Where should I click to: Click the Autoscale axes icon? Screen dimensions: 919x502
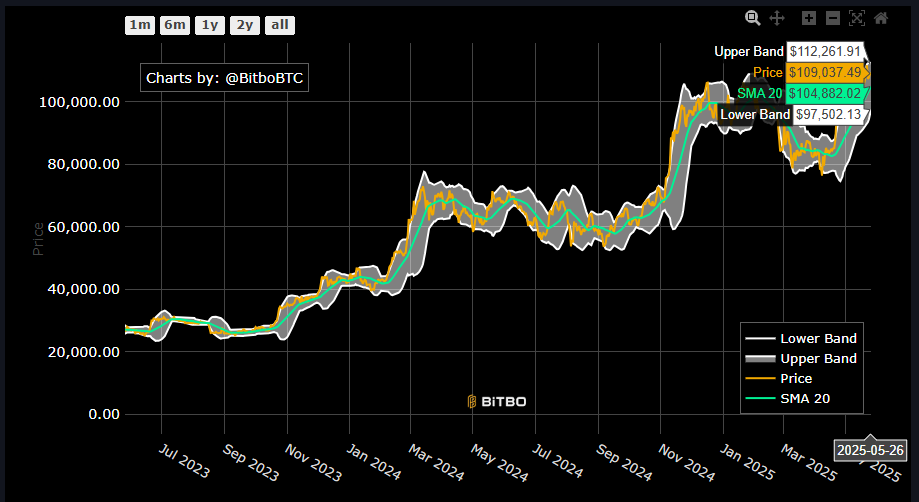[x=857, y=18]
